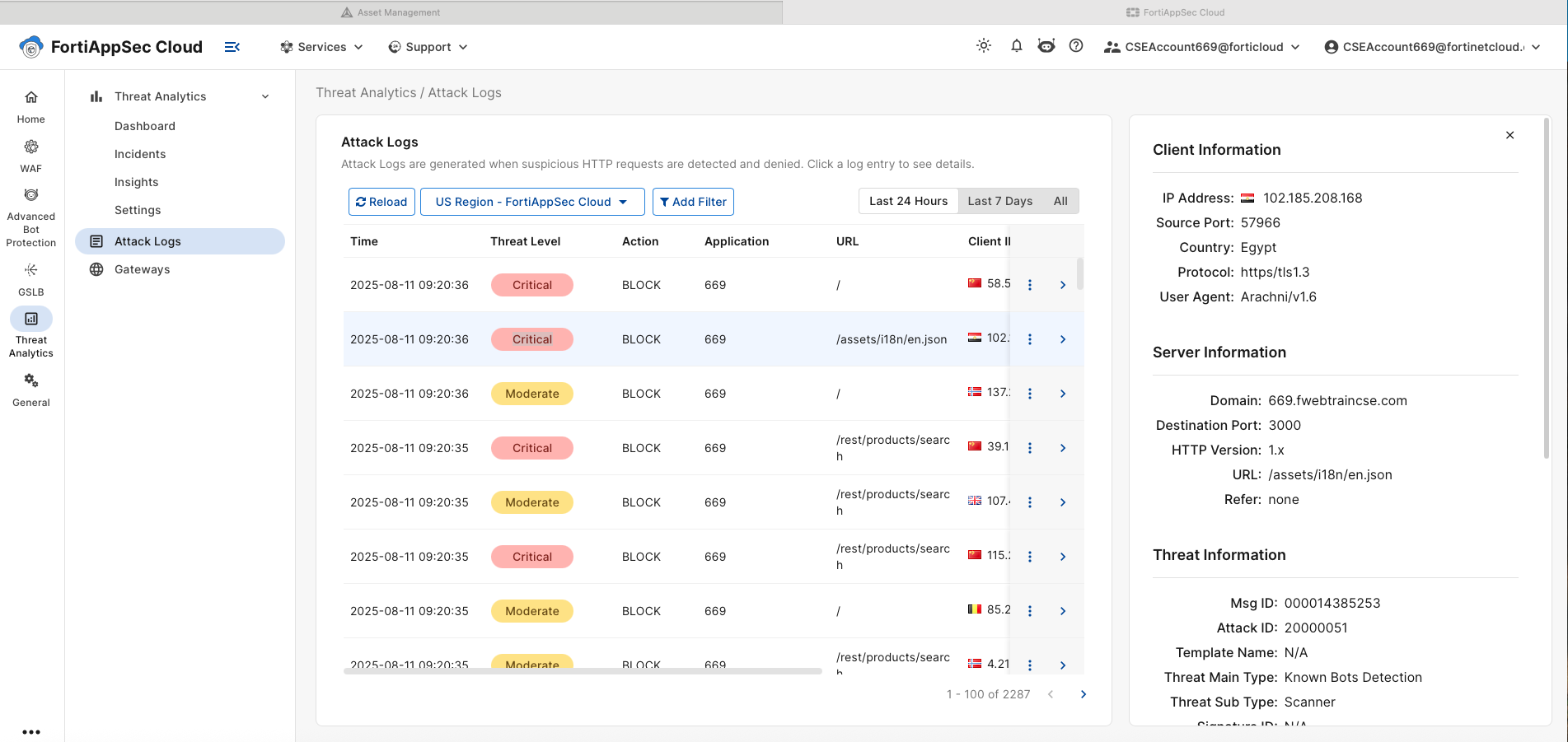Screen dimensions: 1568x742
Task: Collapse the navigation menu hamburger icon
Action: (x=232, y=47)
